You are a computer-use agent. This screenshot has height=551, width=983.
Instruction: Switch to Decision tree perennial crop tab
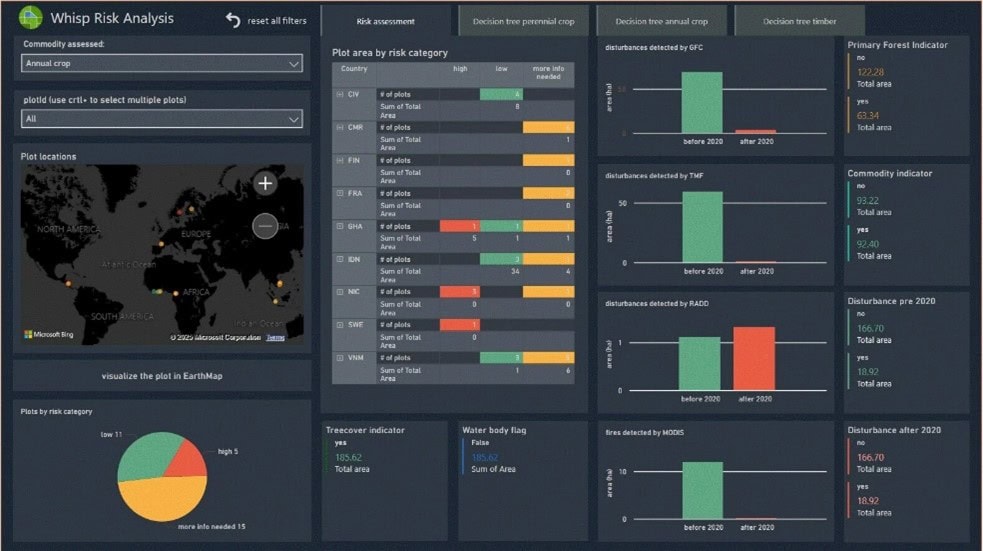point(523,21)
